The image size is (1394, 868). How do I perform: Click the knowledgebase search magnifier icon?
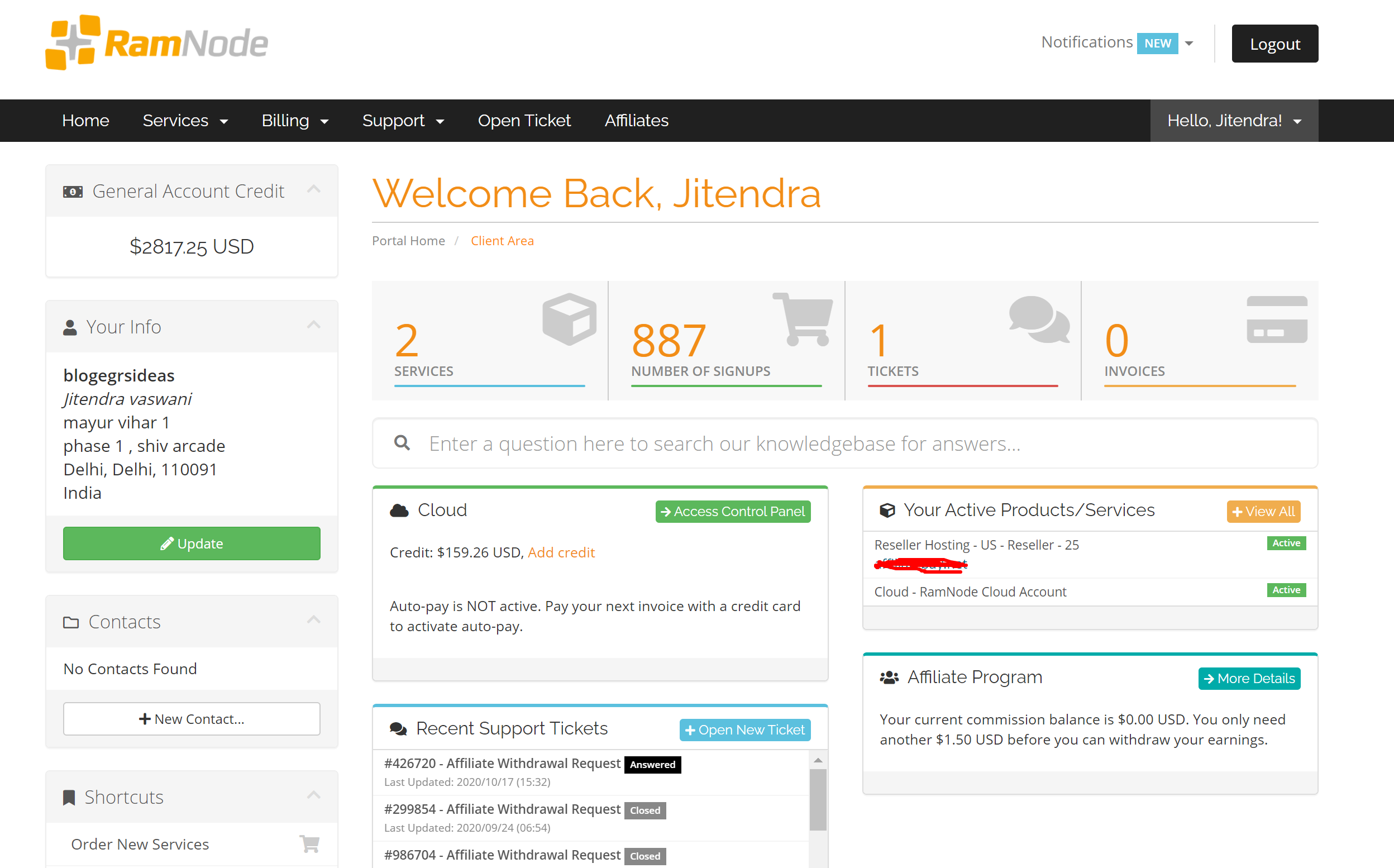point(402,442)
